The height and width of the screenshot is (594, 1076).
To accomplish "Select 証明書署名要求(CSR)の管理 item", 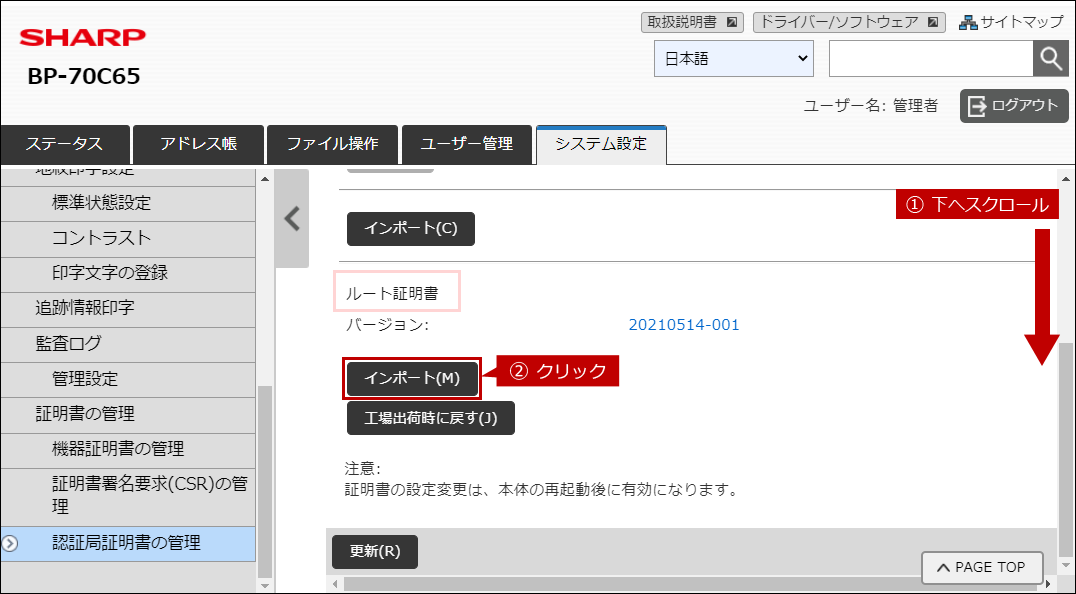I will click(128, 497).
